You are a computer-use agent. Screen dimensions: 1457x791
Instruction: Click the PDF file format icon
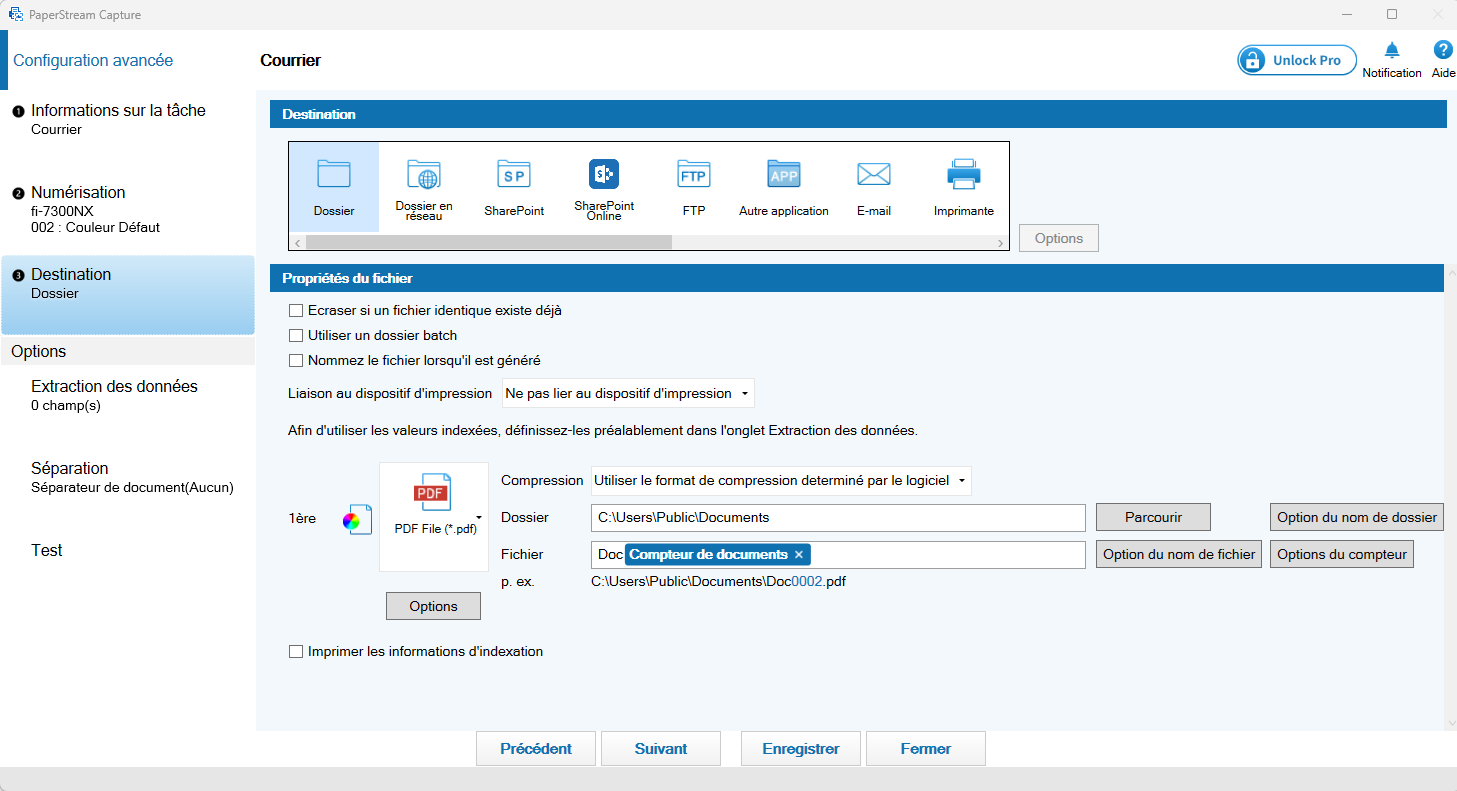[432, 493]
